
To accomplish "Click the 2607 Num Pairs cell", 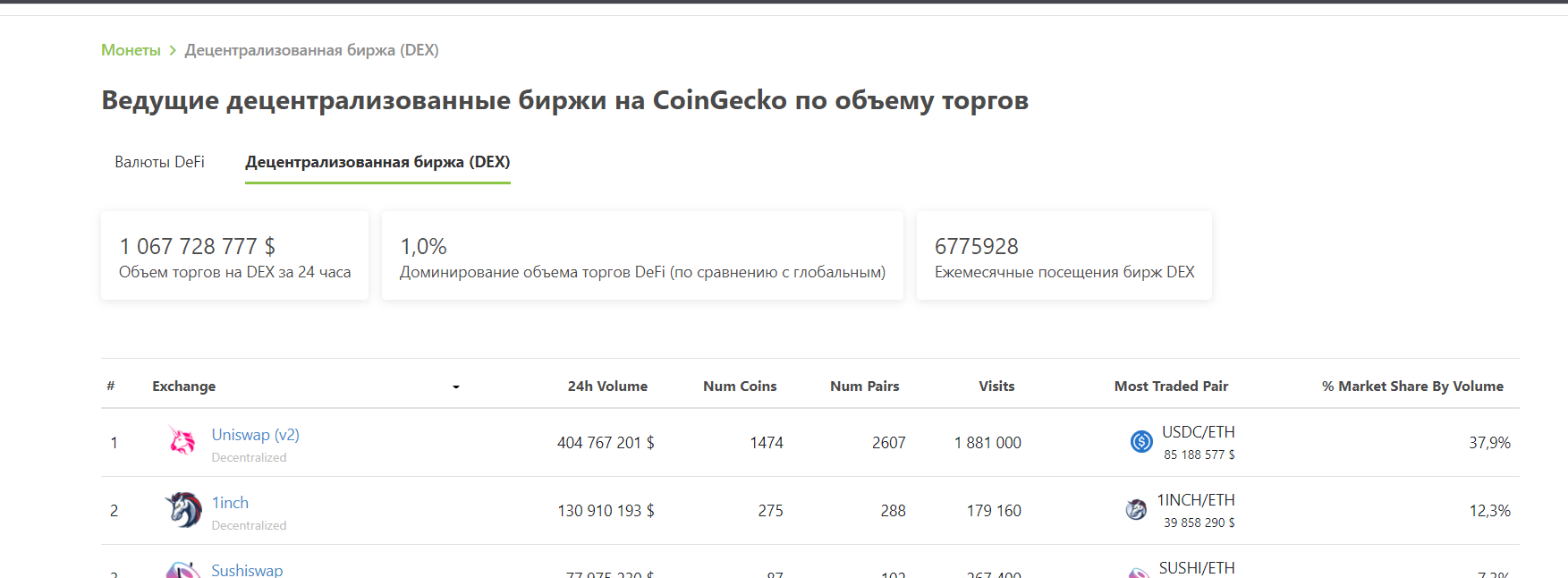I will click(x=889, y=443).
